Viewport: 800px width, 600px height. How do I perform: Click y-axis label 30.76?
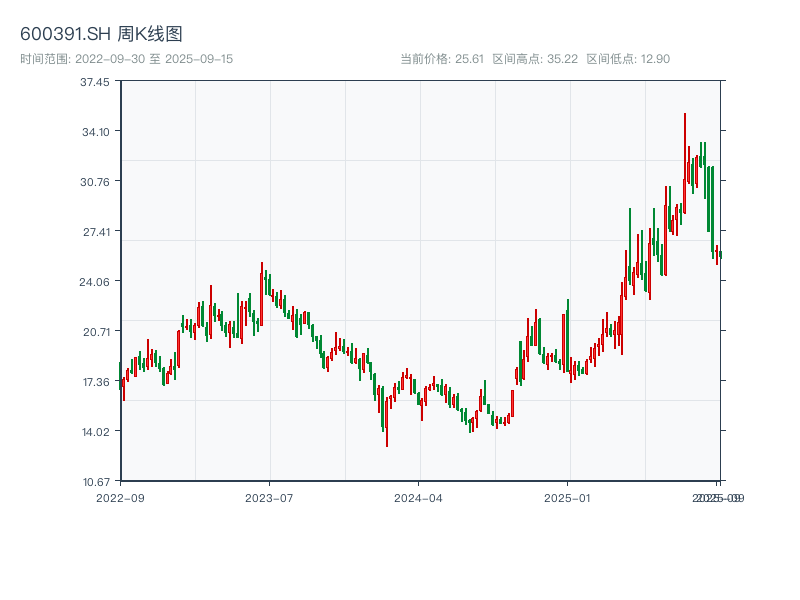[x=95, y=182]
